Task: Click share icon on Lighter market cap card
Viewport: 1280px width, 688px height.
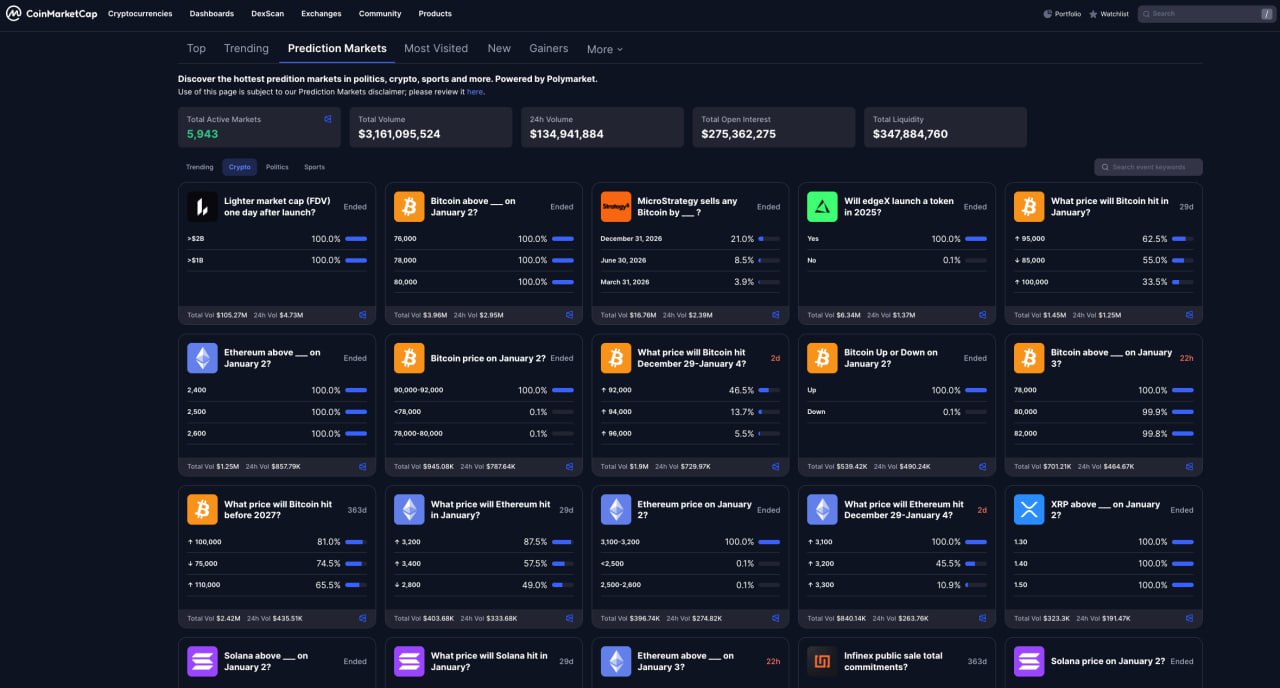Action: click(x=363, y=315)
